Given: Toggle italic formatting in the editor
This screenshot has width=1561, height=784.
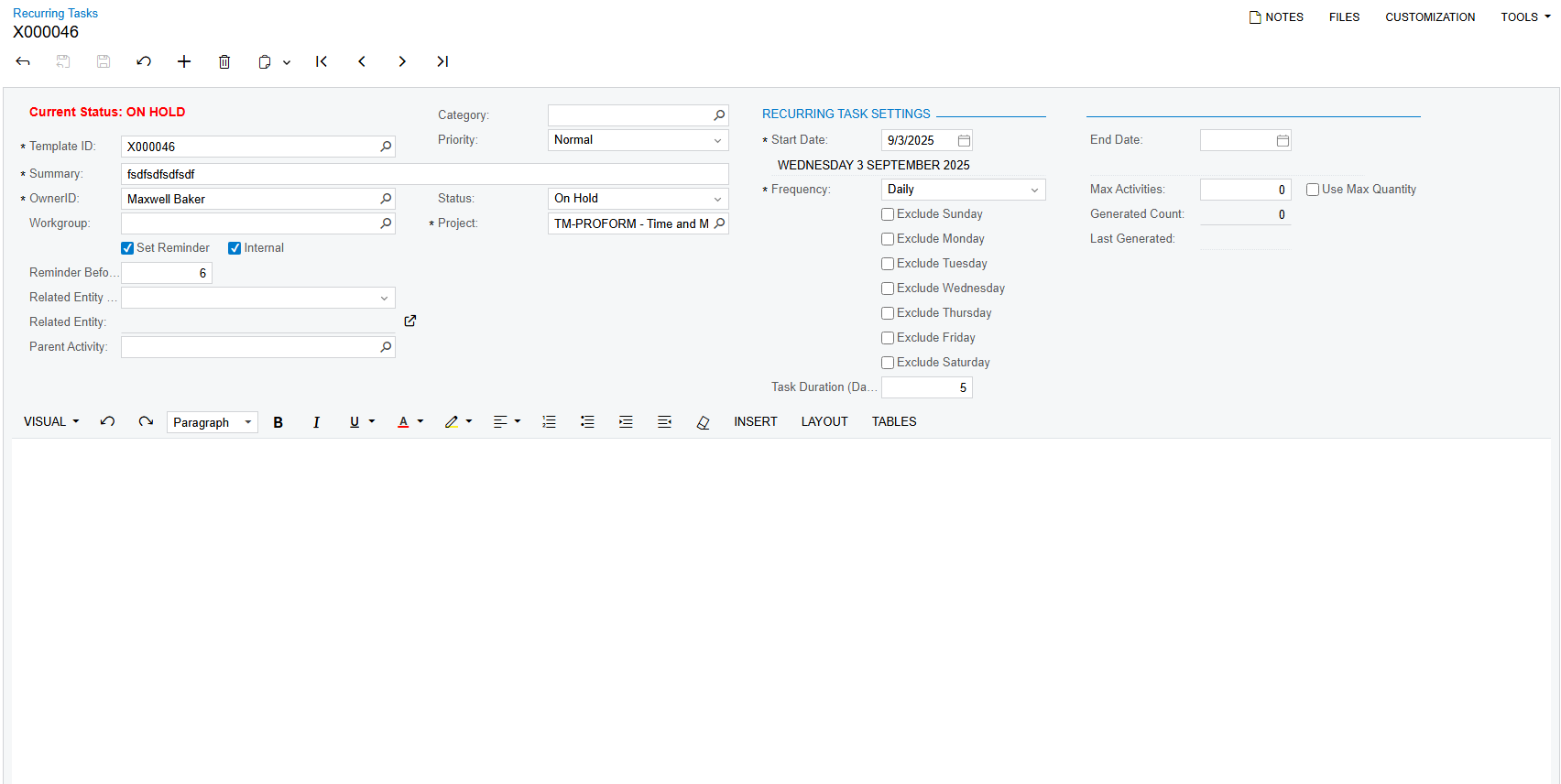Looking at the screenshot, I should point(316,422).
